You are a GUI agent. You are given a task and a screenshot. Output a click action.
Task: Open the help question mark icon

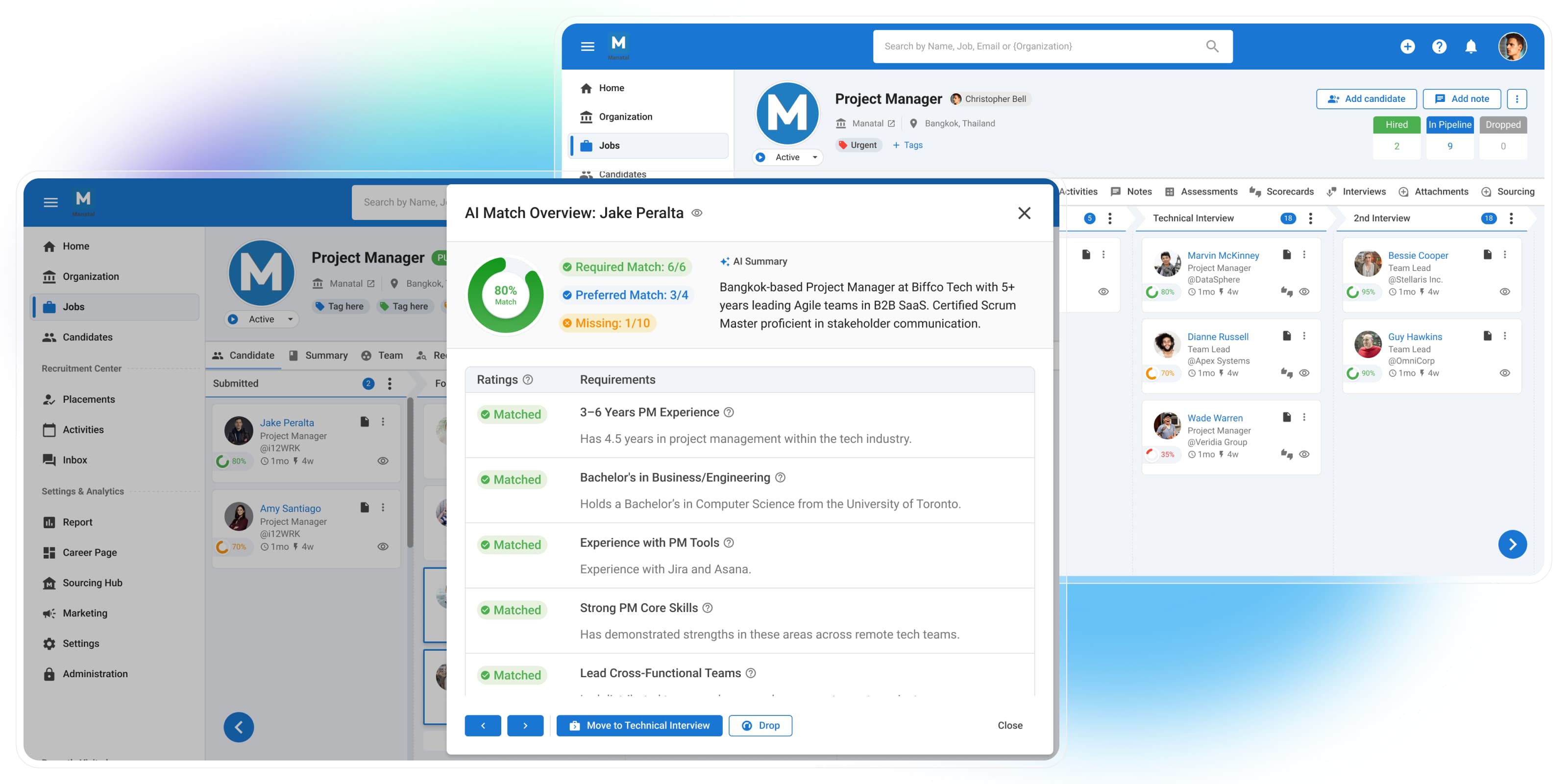coord(1439,46)
